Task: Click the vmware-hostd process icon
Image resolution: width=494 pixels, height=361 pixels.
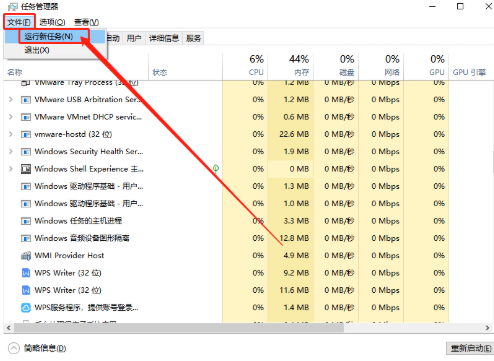Action: [26, 134]
